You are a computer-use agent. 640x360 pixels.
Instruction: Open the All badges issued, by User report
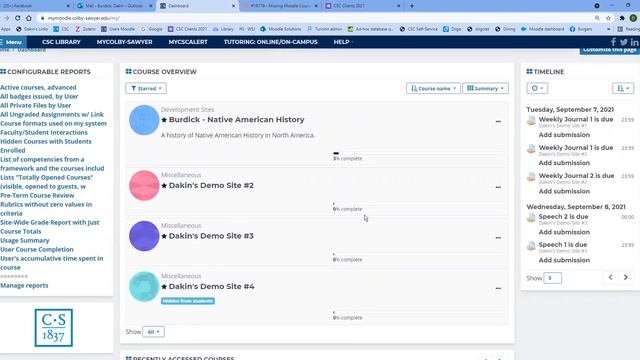coord(39,96)
